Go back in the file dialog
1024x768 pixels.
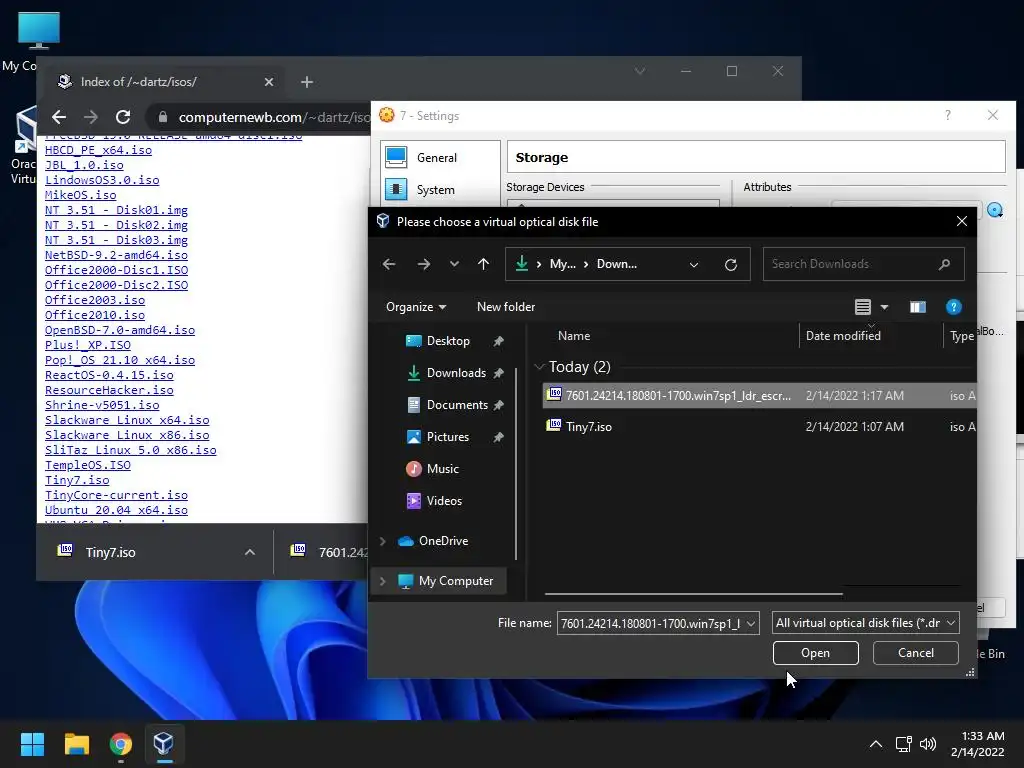pyautogui.click(x=389, y=264)
